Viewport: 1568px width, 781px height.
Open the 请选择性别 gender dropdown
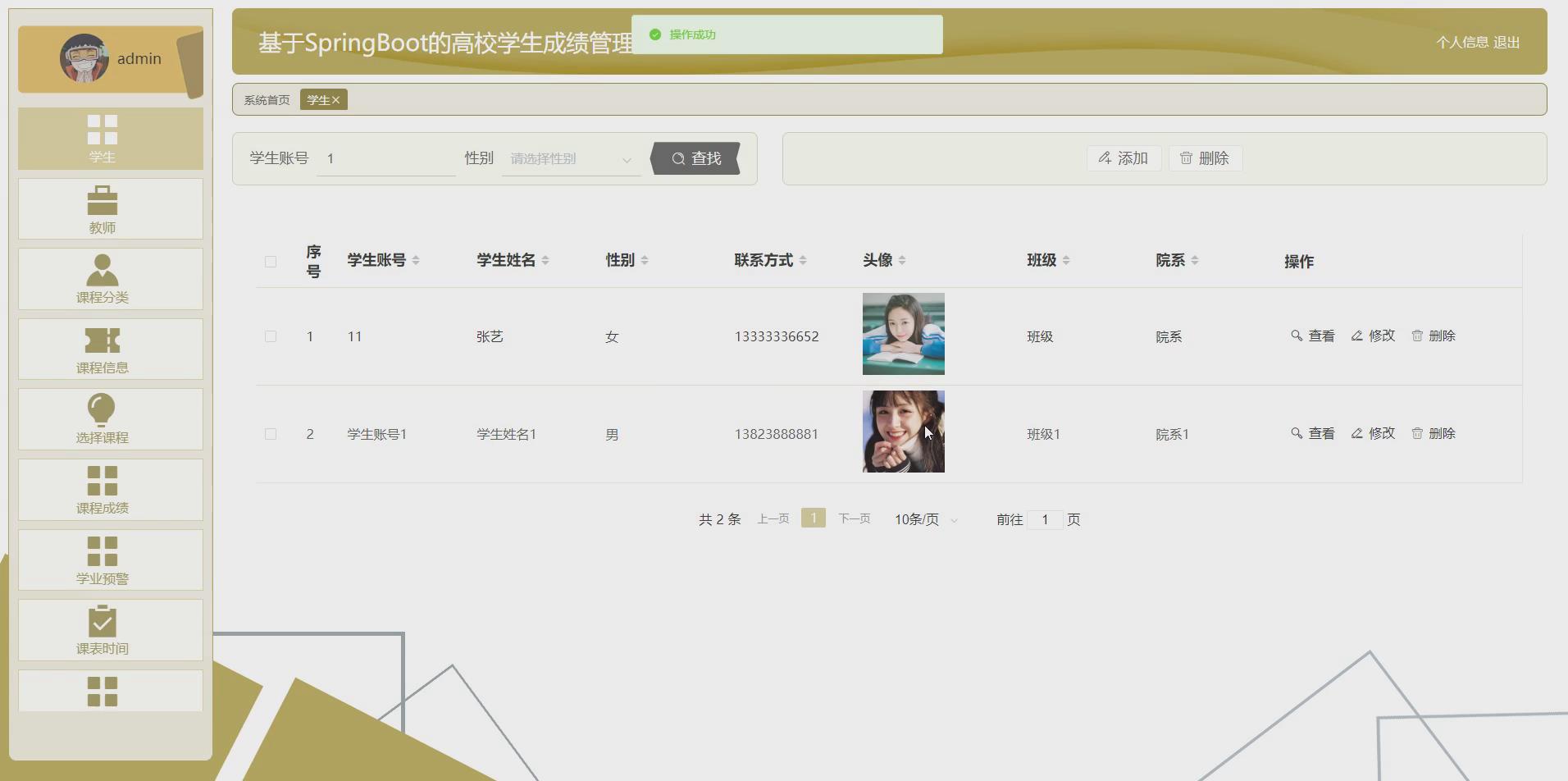coord(570,158)
